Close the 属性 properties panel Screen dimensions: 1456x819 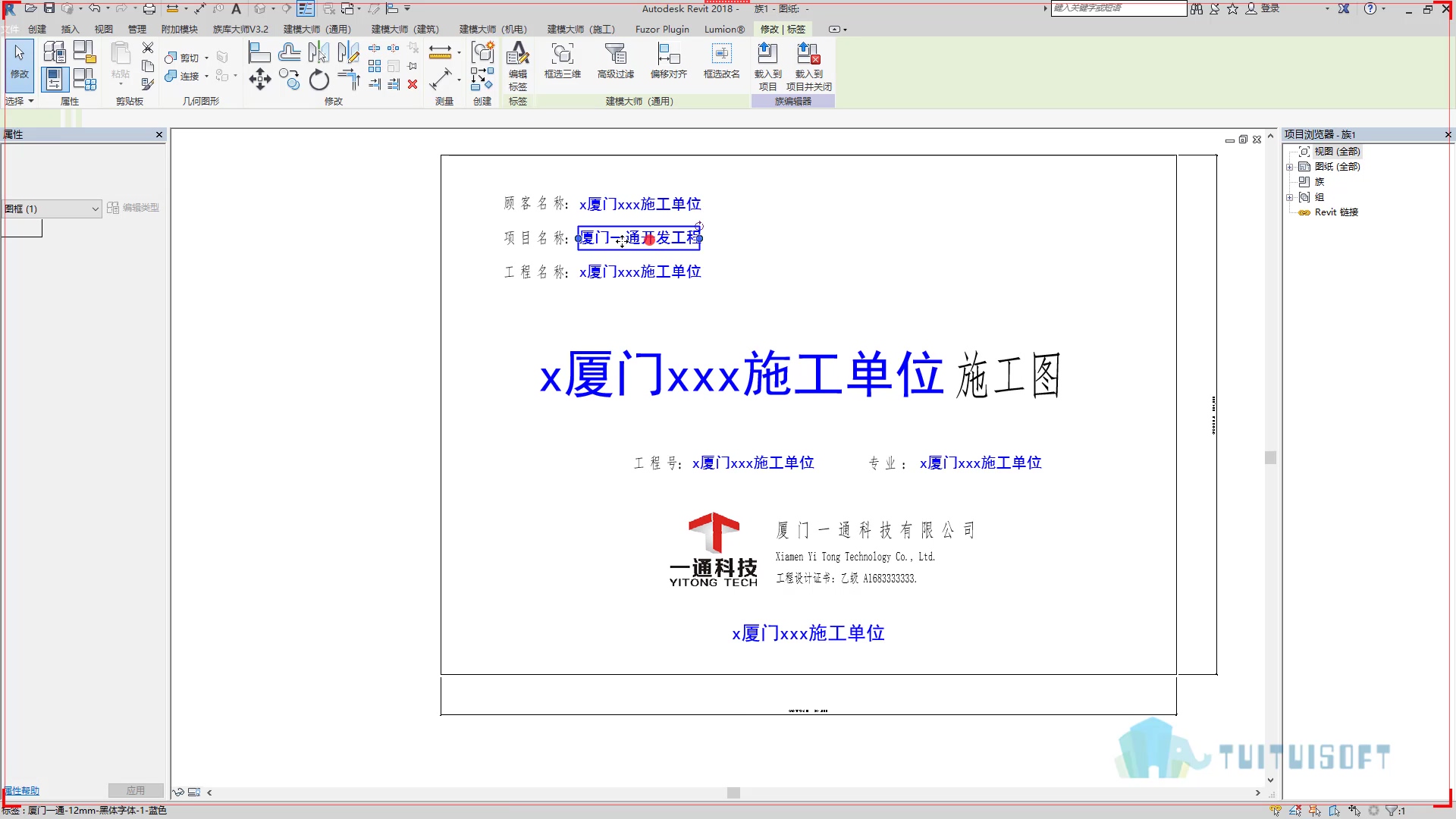click(x=159, y=134)
